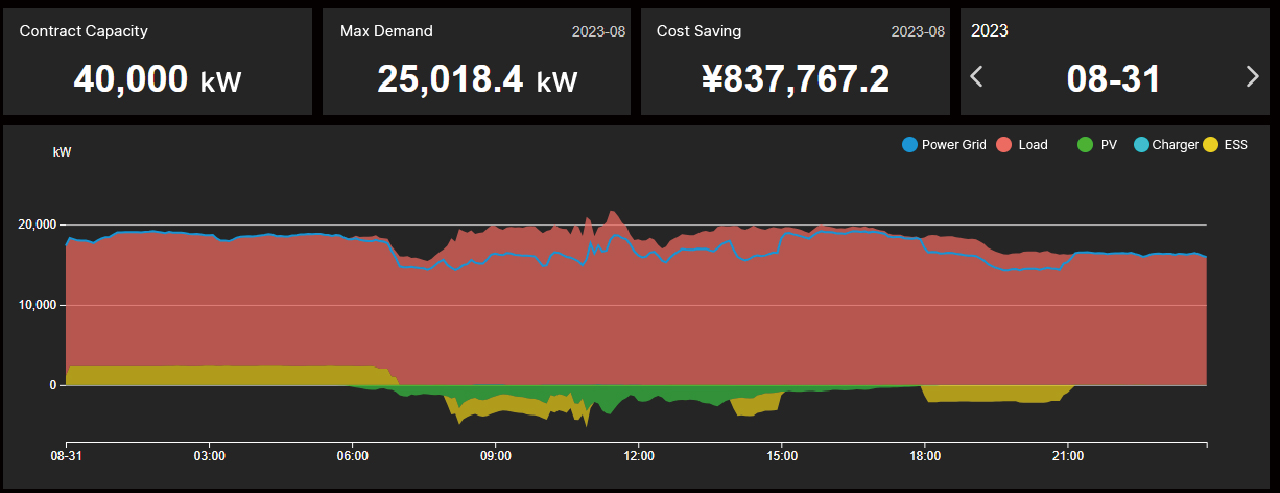Viewport: 1280px width, 493px height.
Task: Hide the ESS series via legend label
Action: pyautogui.click(x=1236, y=145)
